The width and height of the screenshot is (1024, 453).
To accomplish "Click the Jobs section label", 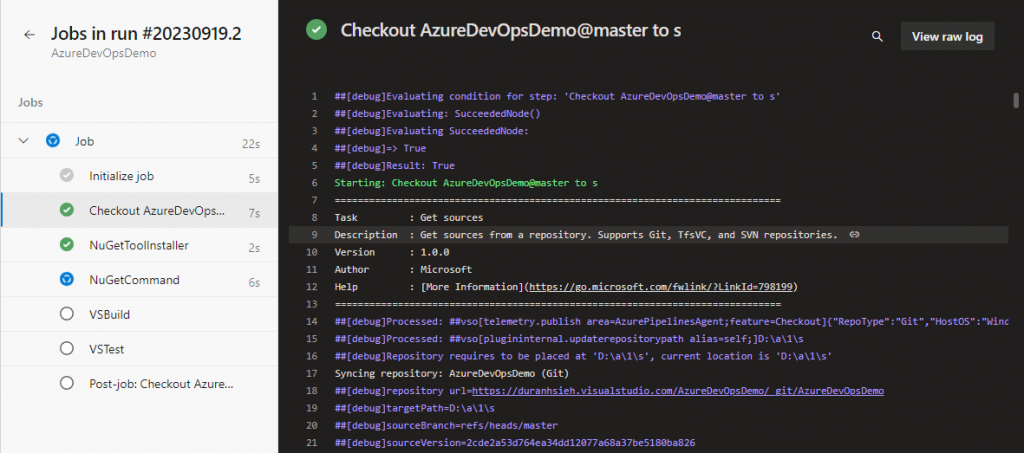I will 30,102.
